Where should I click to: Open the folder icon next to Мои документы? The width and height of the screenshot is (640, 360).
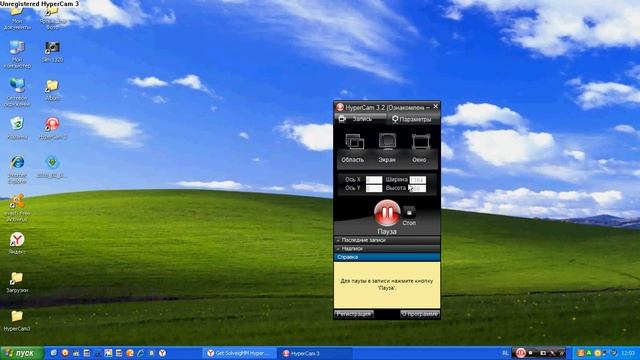click(52, 19)
